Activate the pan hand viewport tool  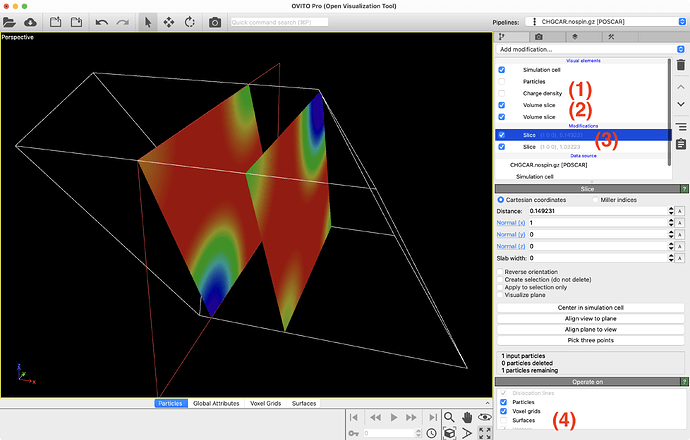(467, 417)
